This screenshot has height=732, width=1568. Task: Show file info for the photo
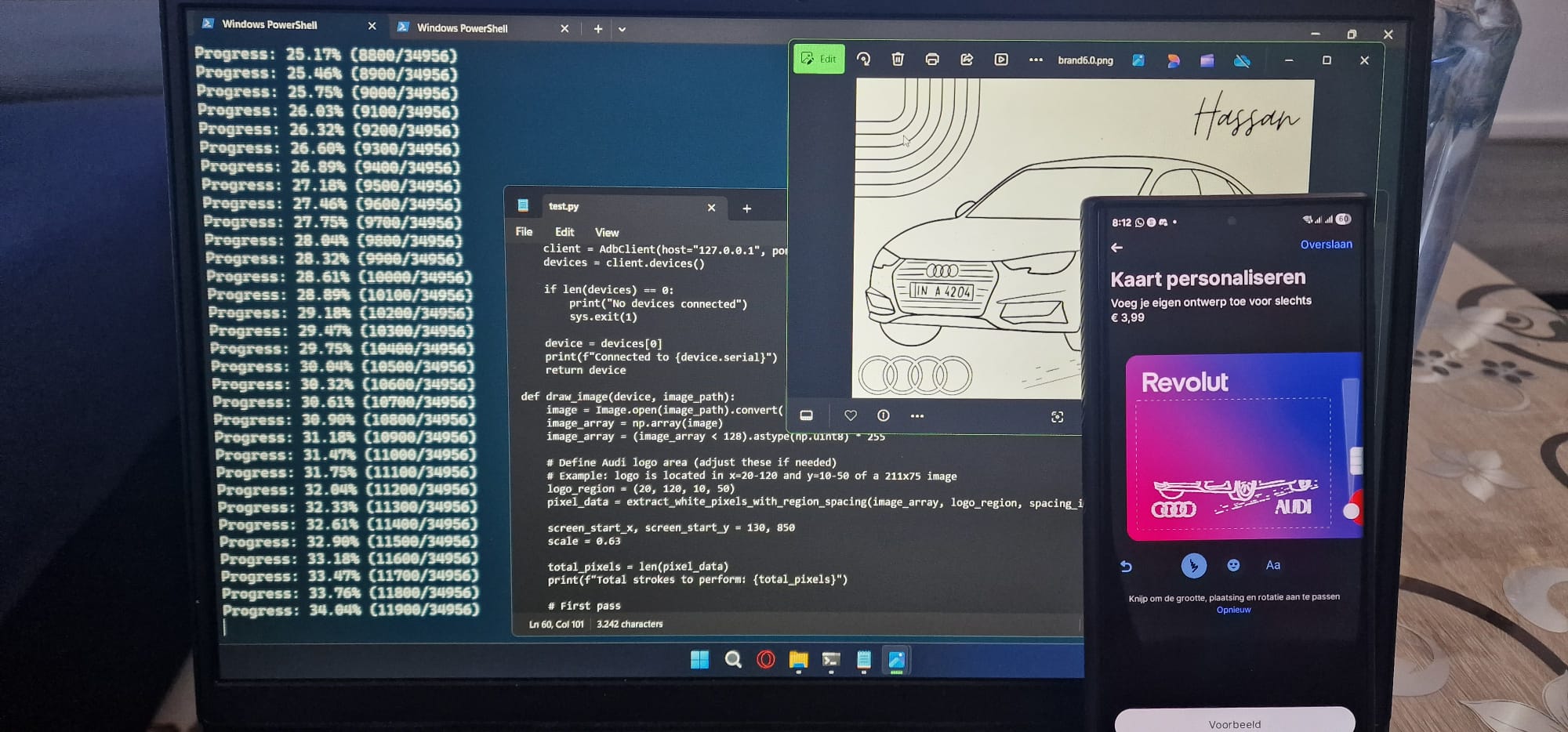pos(884,415)
